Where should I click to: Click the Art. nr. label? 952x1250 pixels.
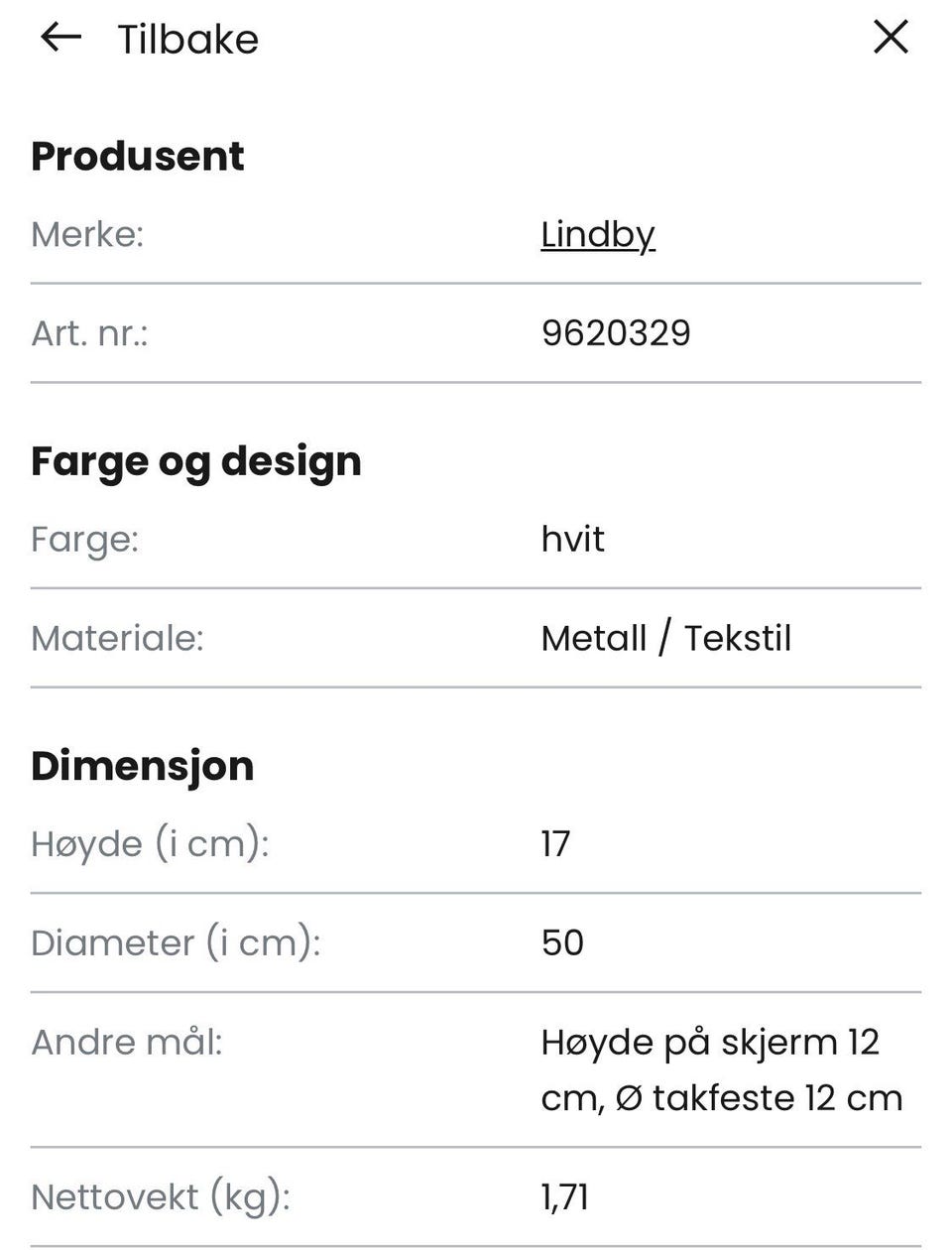tap(89, 333)
